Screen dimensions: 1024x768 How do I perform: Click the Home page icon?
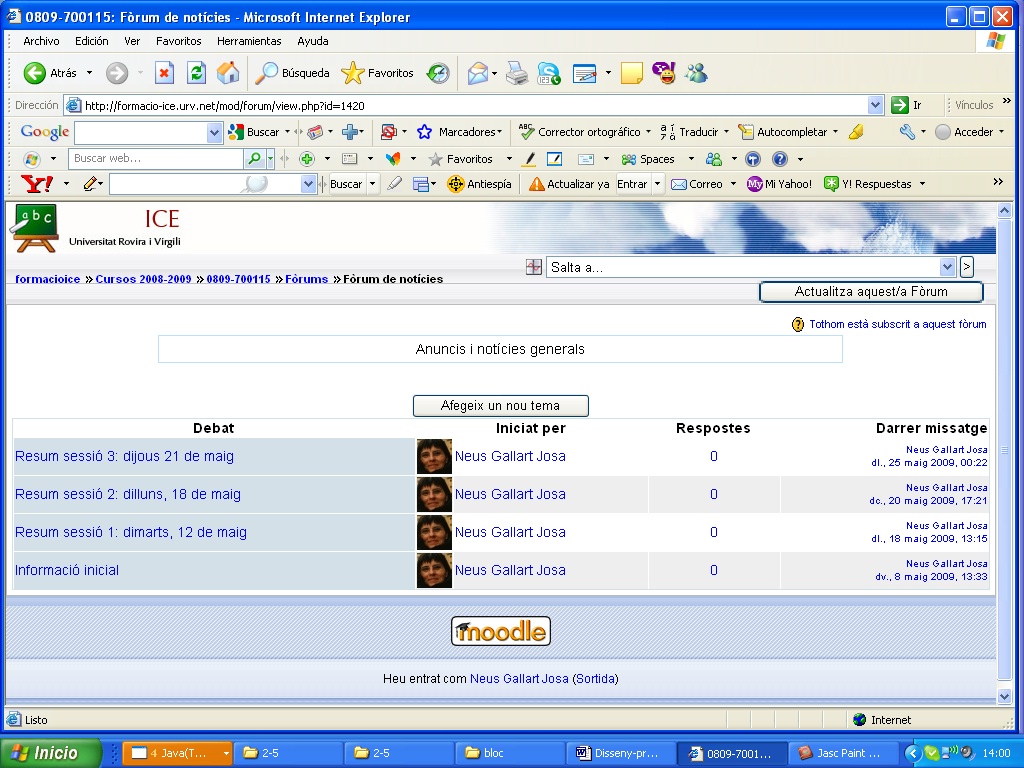click(228, 73)
